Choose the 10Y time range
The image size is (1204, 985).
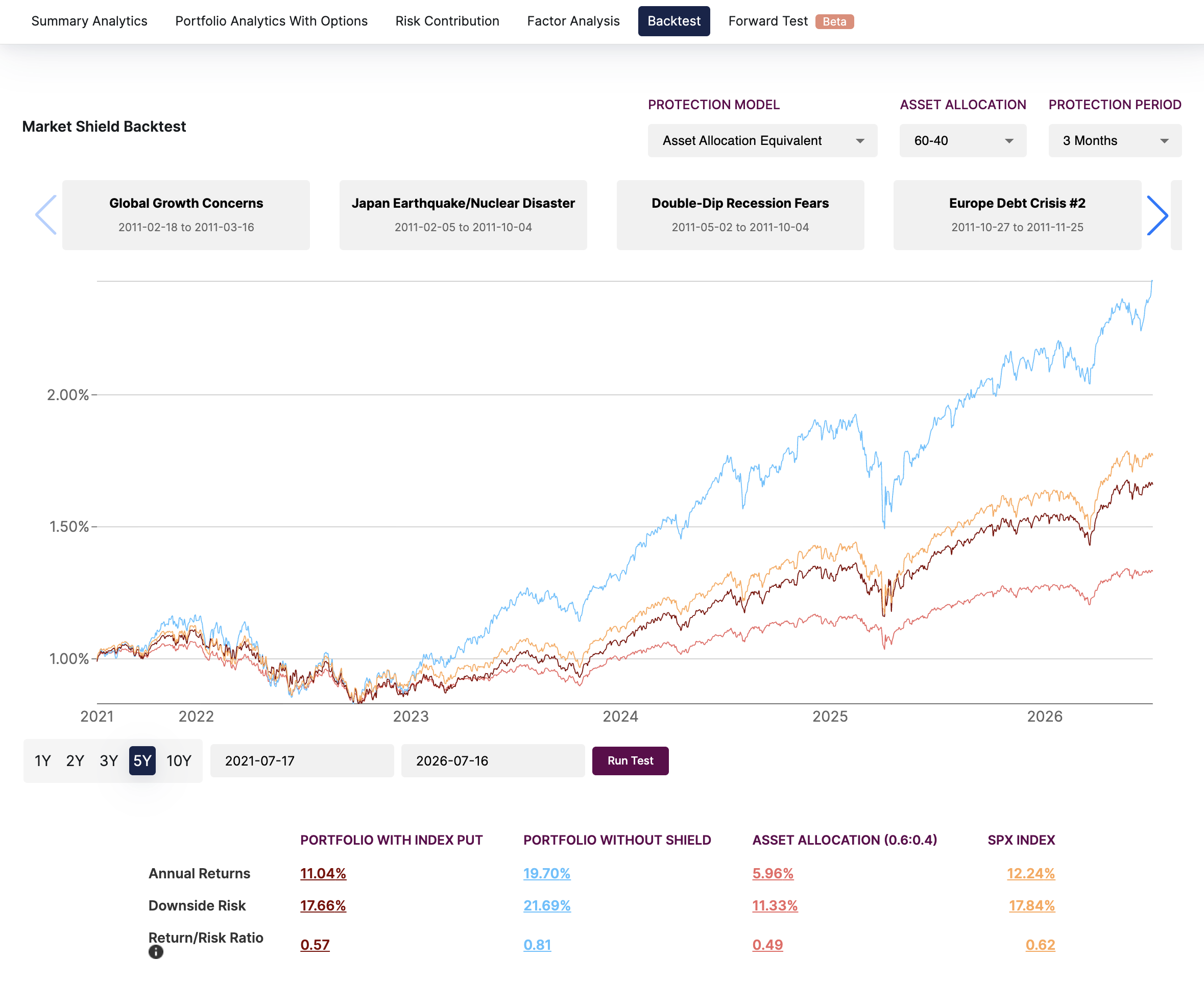179,761
